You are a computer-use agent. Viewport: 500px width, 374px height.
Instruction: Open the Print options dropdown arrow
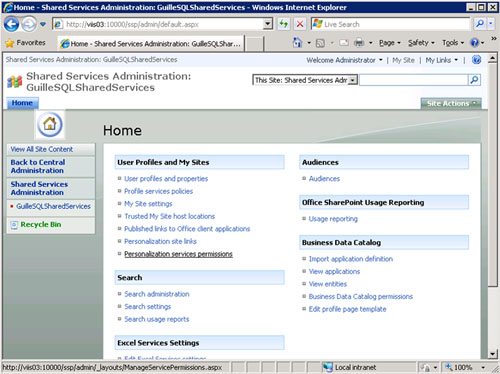371,43
